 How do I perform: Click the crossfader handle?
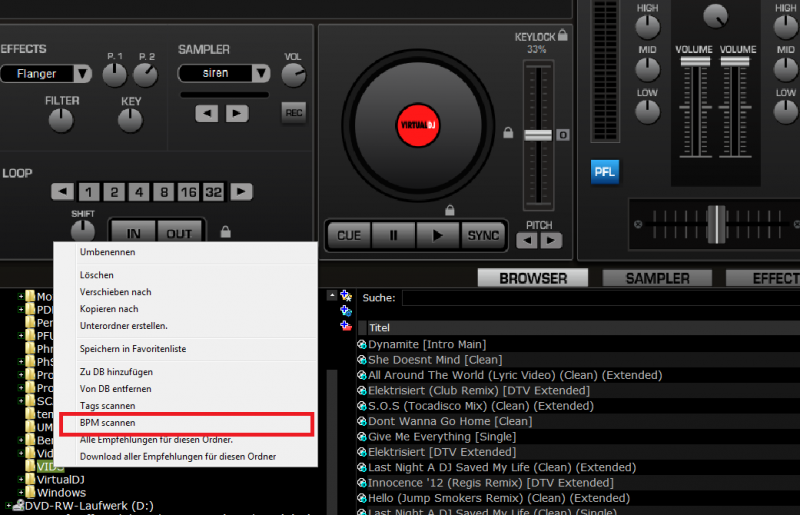[x=716, y=224]
